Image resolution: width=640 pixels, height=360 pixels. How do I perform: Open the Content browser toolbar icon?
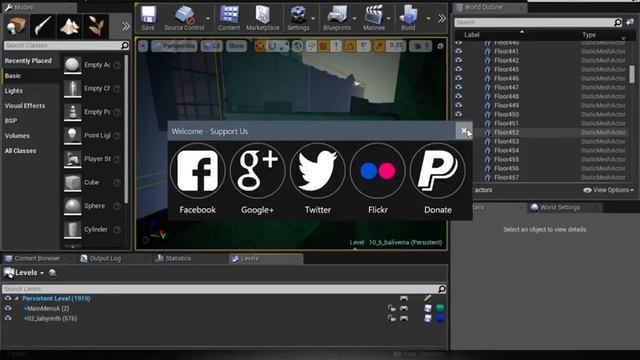[229, 18]
